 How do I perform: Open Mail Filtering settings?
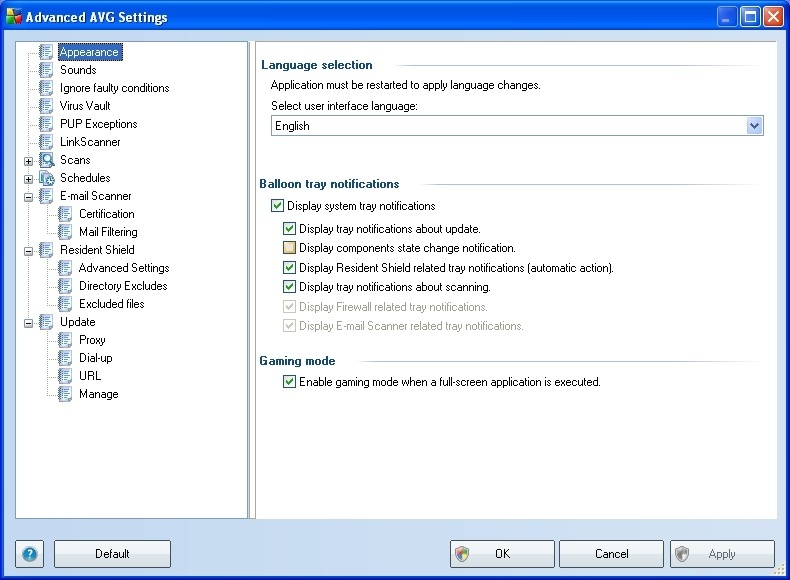(x=108, y=232)
